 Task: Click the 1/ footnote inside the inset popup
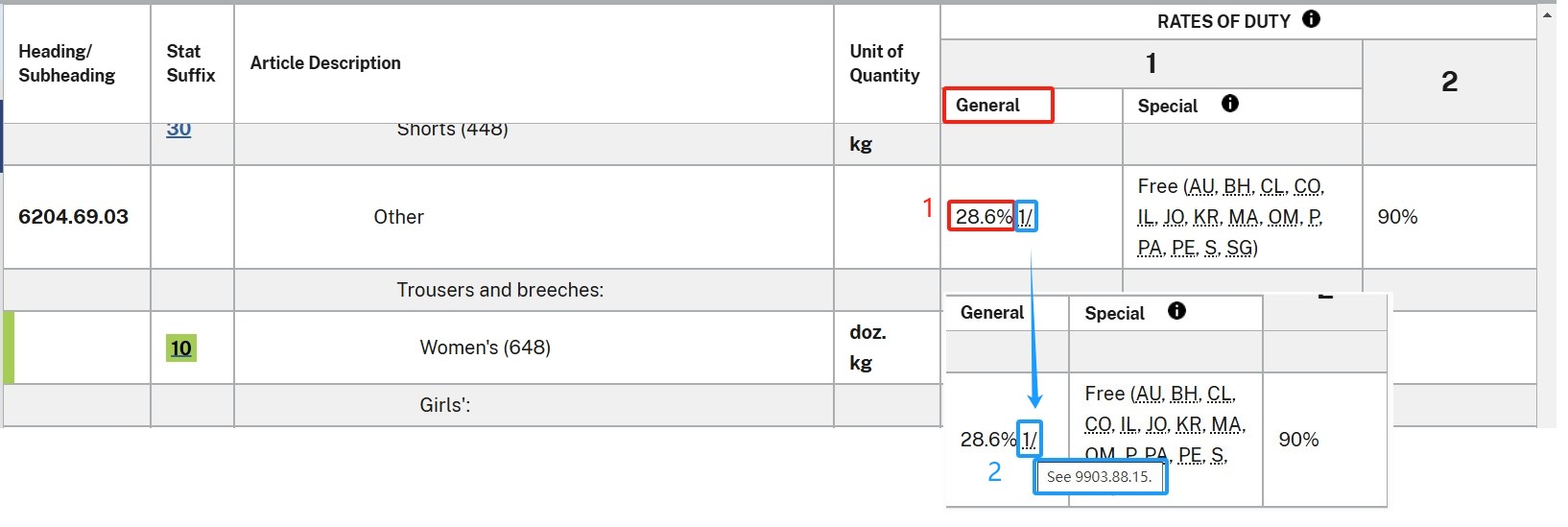(1030, 440)
